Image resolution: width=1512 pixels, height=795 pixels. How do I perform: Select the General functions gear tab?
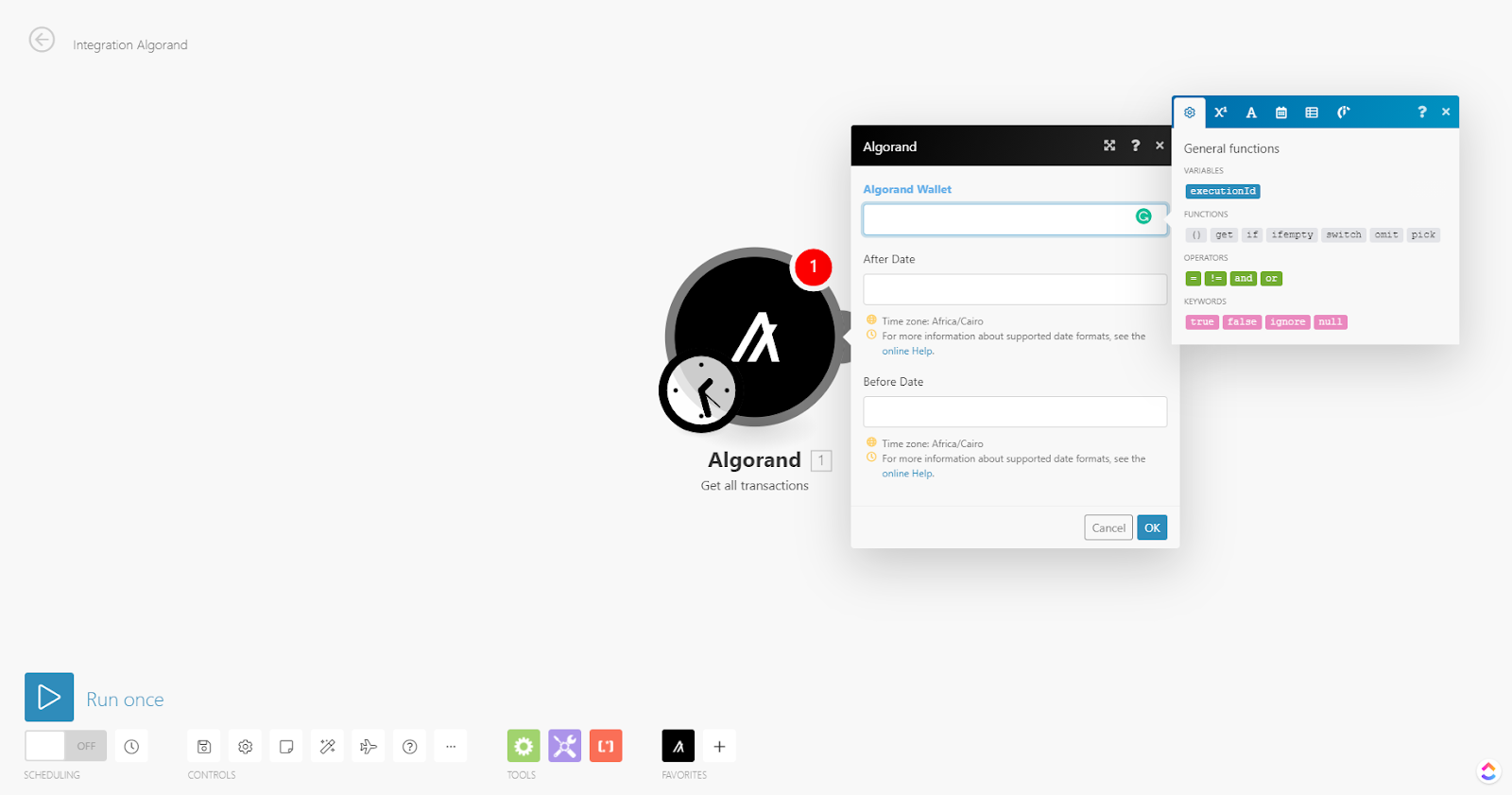click(1190, 112)
